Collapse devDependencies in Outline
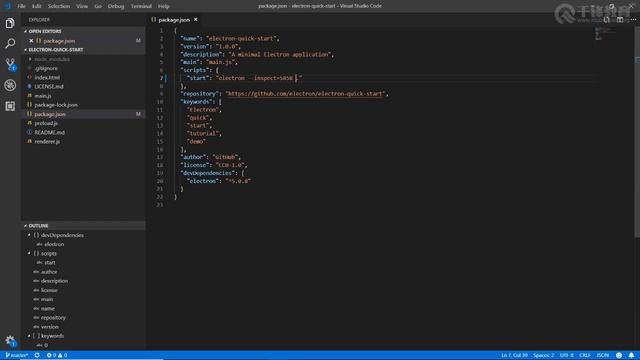This screenshot has height=360, width=640. pyautogui.click(x=29, y=235)
